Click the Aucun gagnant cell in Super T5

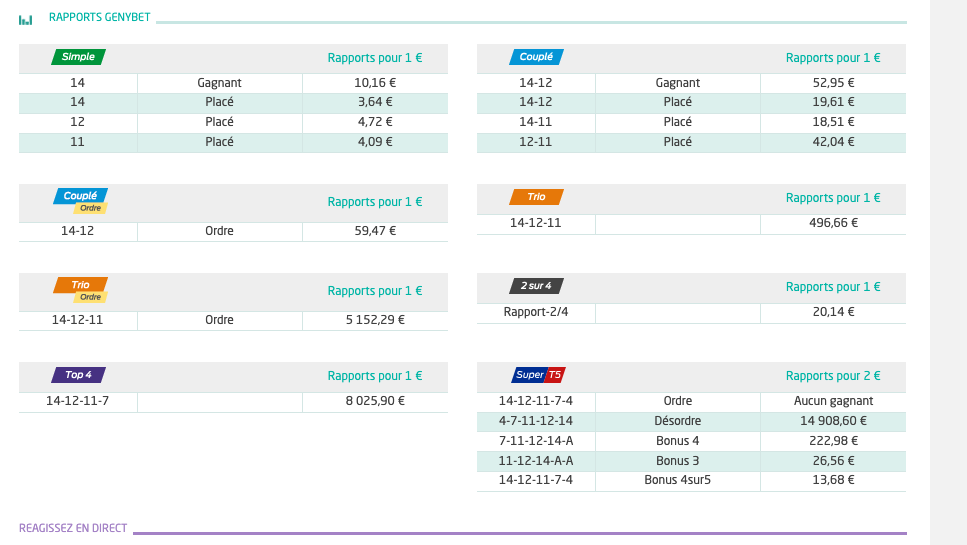833,401
